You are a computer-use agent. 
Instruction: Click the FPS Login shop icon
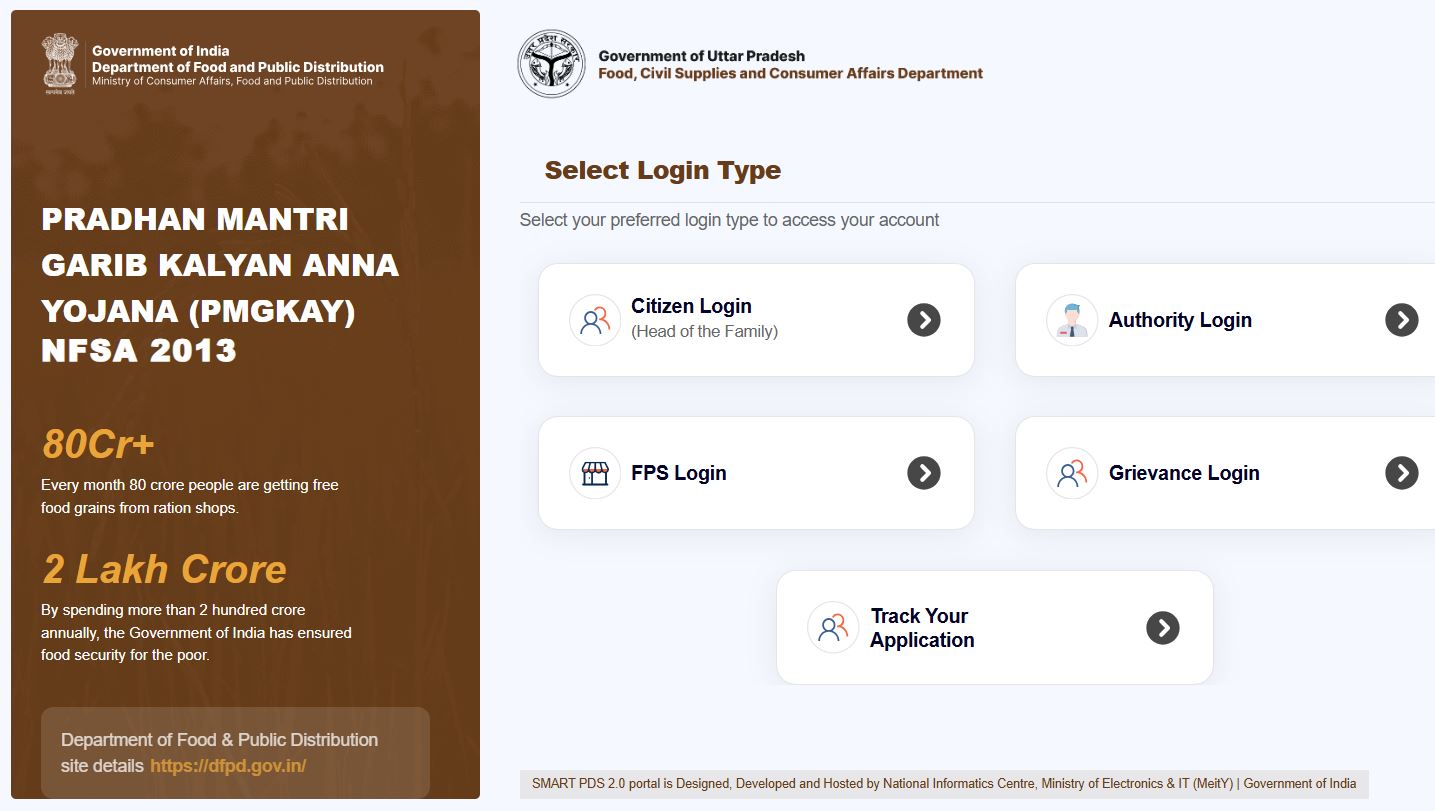pyautogui.click(x=595, y=473)
